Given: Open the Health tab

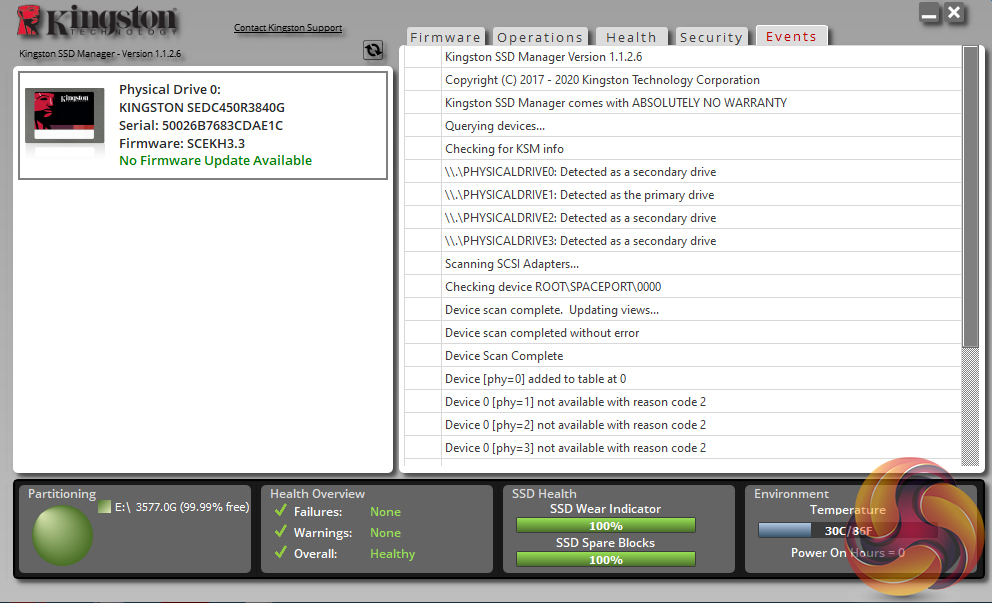Looking at the screenshot, I should (631, 37).
